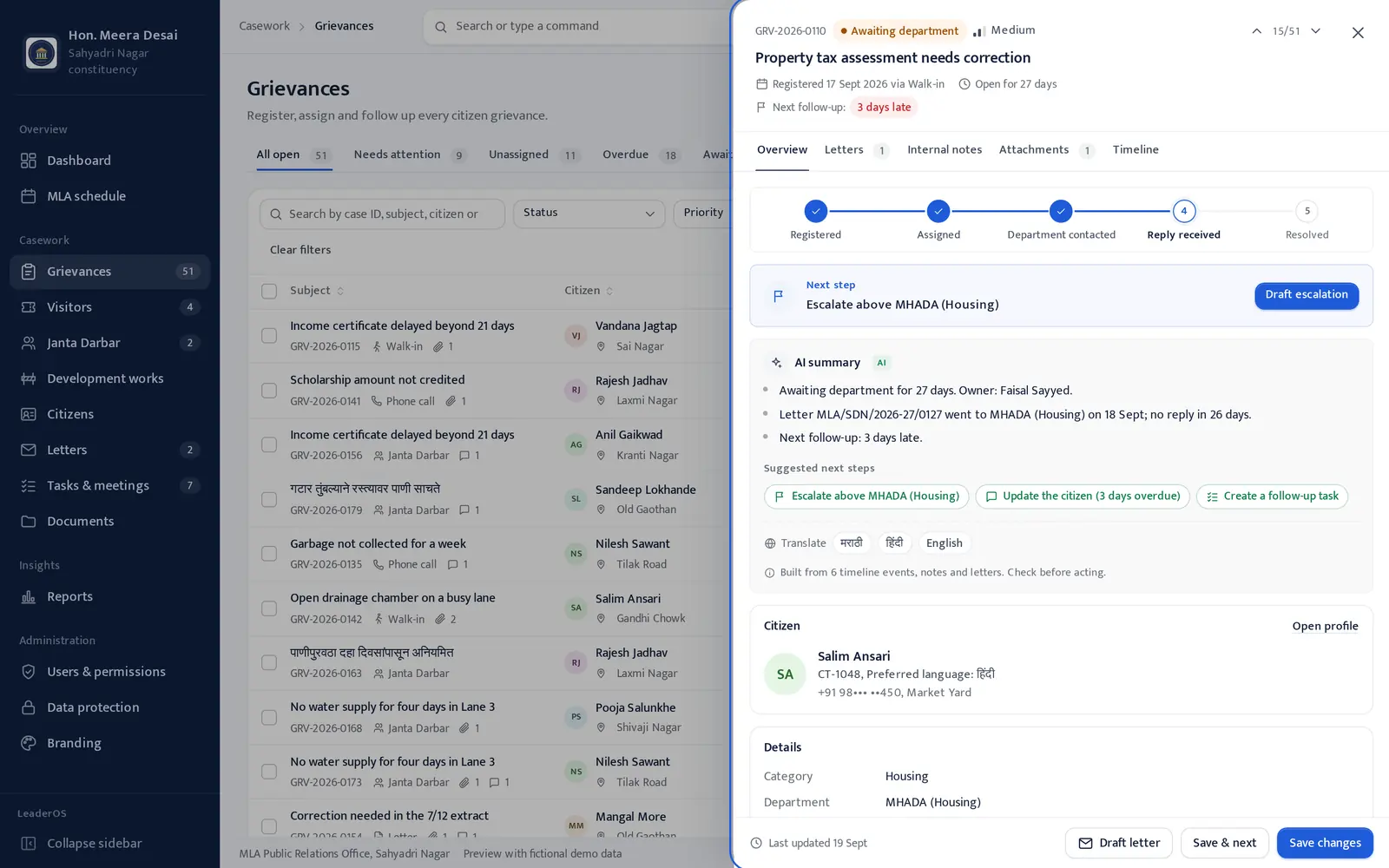Toggle the select-all checkbox beside Subject

tap(269, 291)
